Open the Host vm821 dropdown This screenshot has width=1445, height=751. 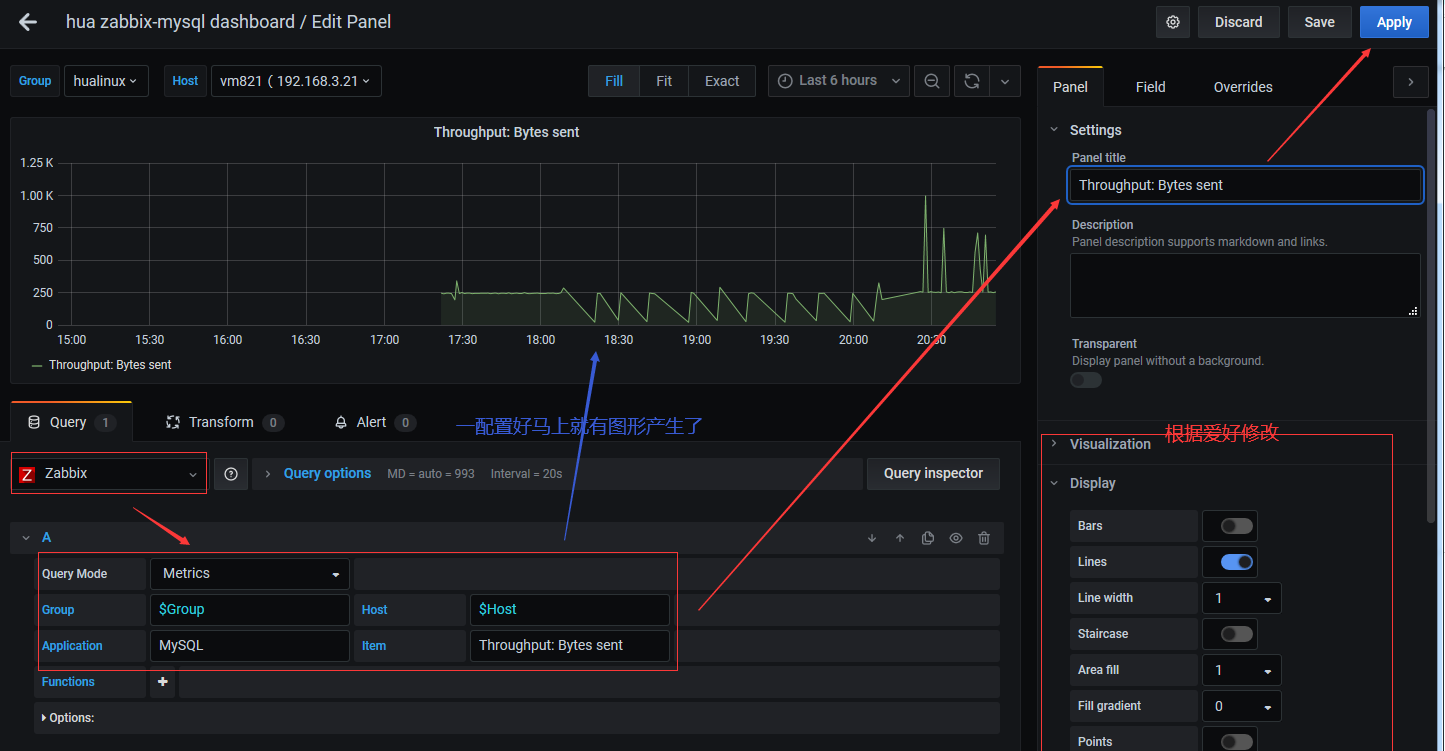296,81
